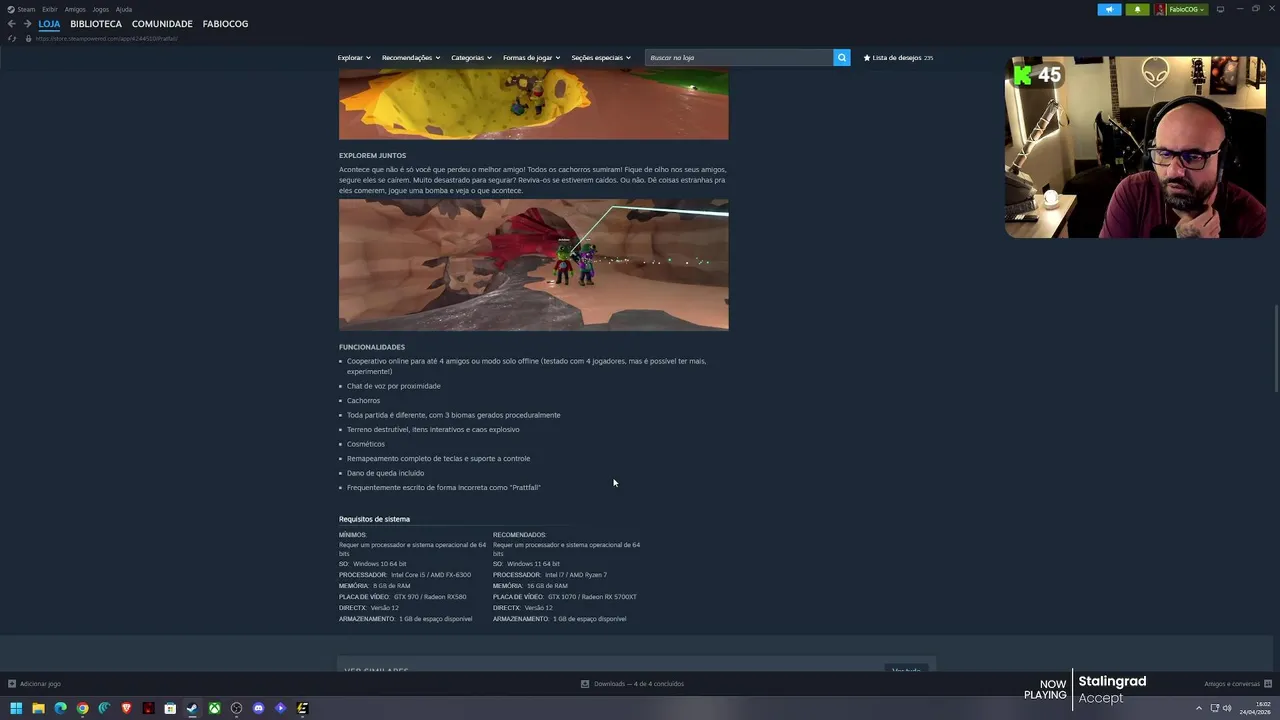Click 'Chat de voz por proximidade' list item

393,386
